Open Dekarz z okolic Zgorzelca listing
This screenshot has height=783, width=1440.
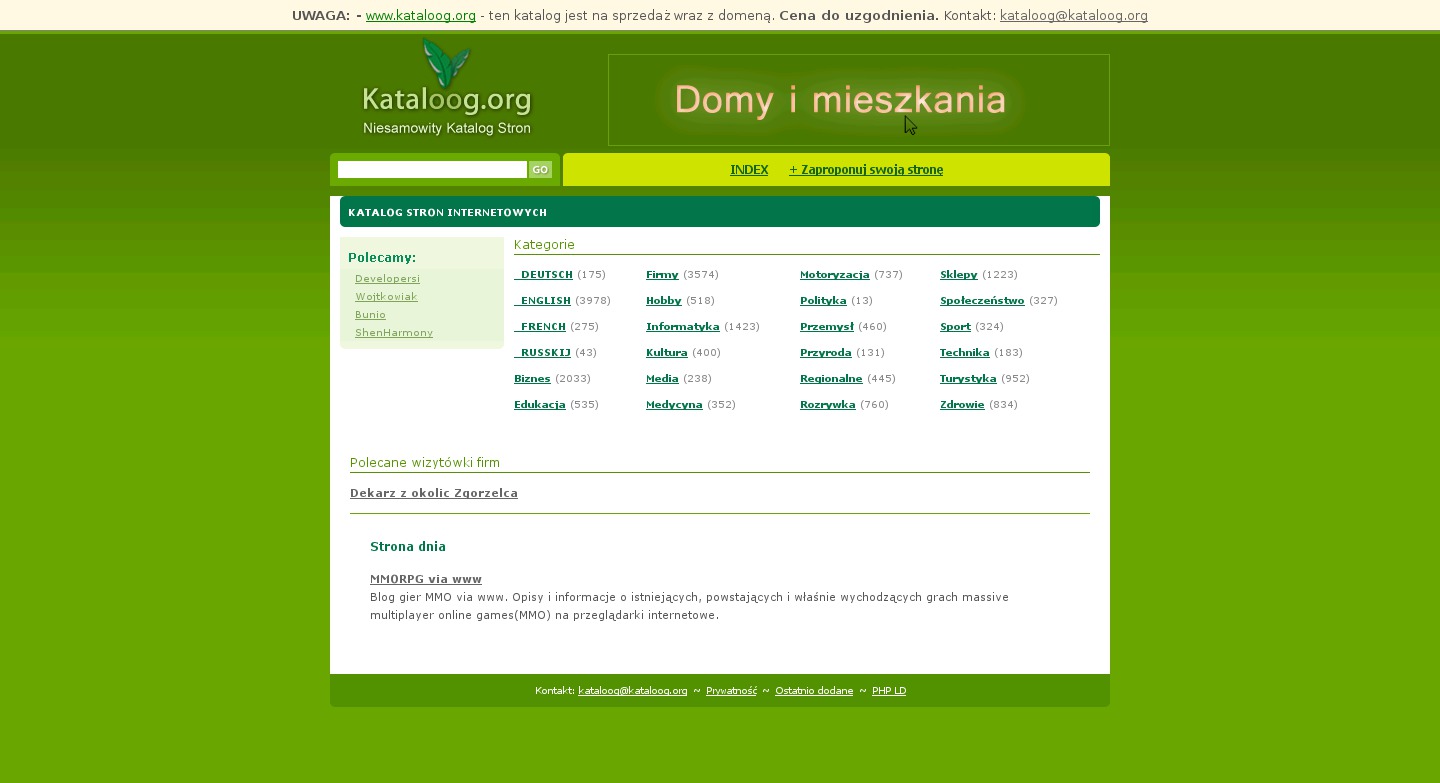point(434,493)
